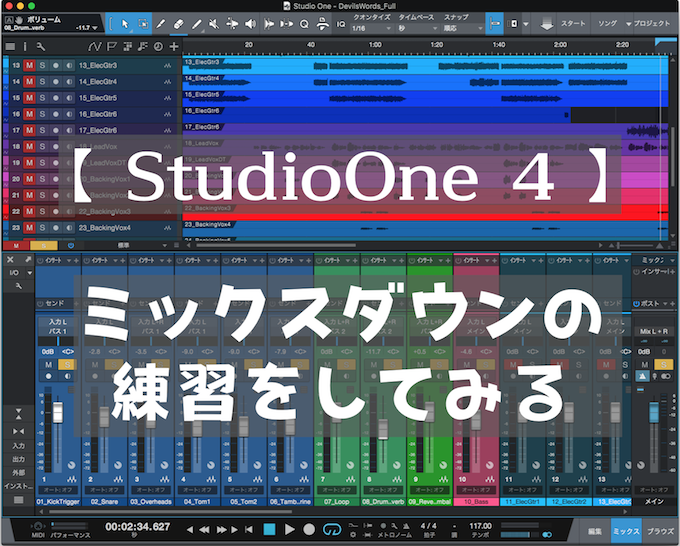Select the Eraser tool
The image size is (680, 546).
pyautogui.click(x=178, y=24)
